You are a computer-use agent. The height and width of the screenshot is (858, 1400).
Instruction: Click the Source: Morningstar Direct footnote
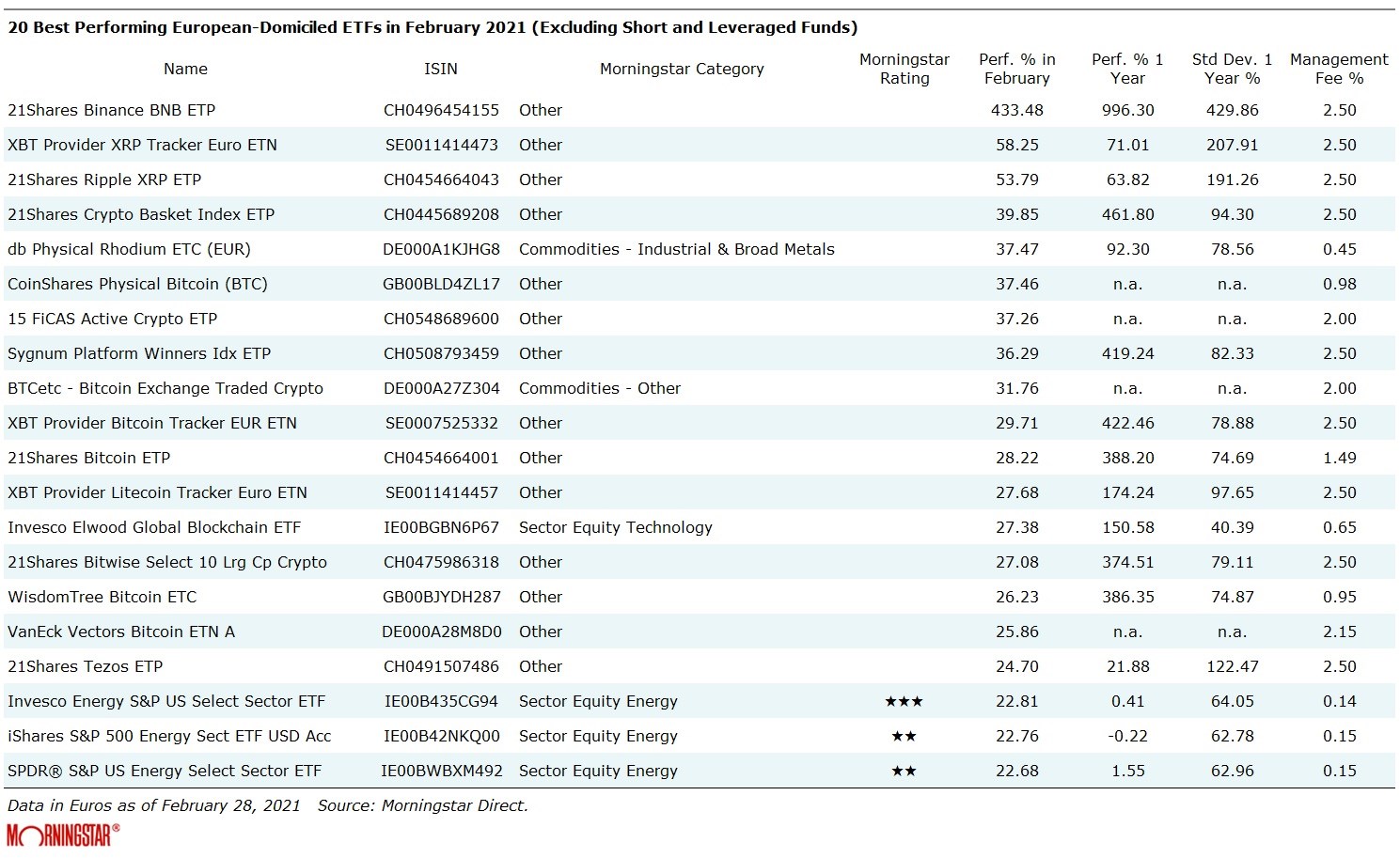422,805
